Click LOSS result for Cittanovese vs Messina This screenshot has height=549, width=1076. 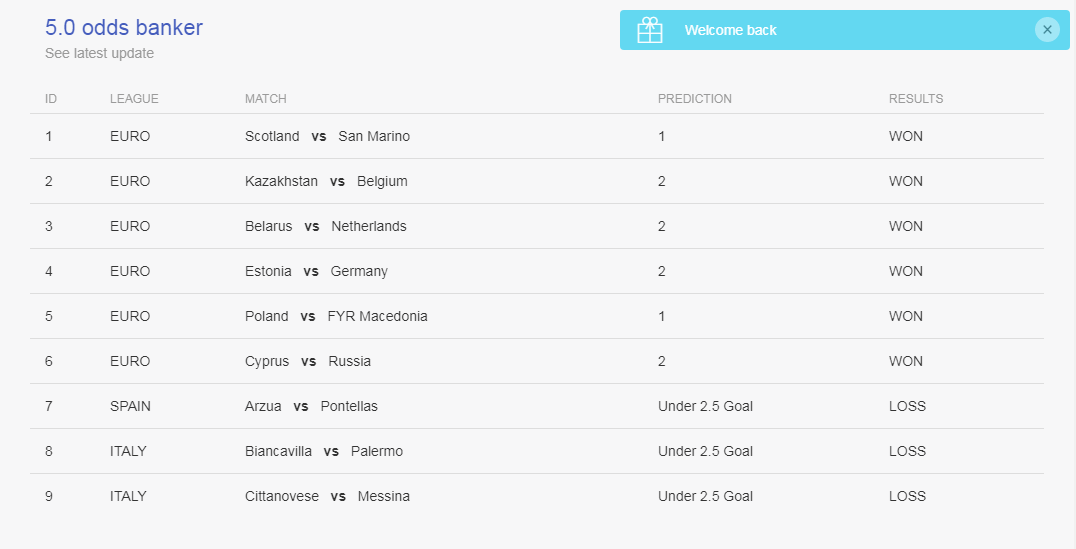[907, 496]
